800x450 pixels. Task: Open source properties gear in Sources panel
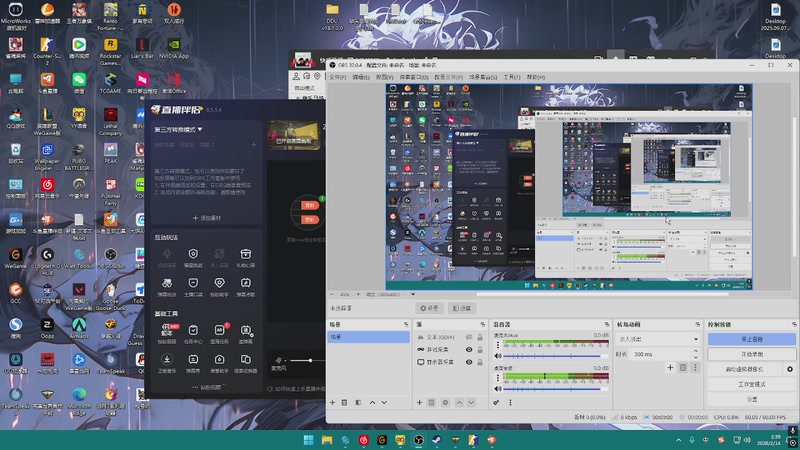click(x=445, y=403)
